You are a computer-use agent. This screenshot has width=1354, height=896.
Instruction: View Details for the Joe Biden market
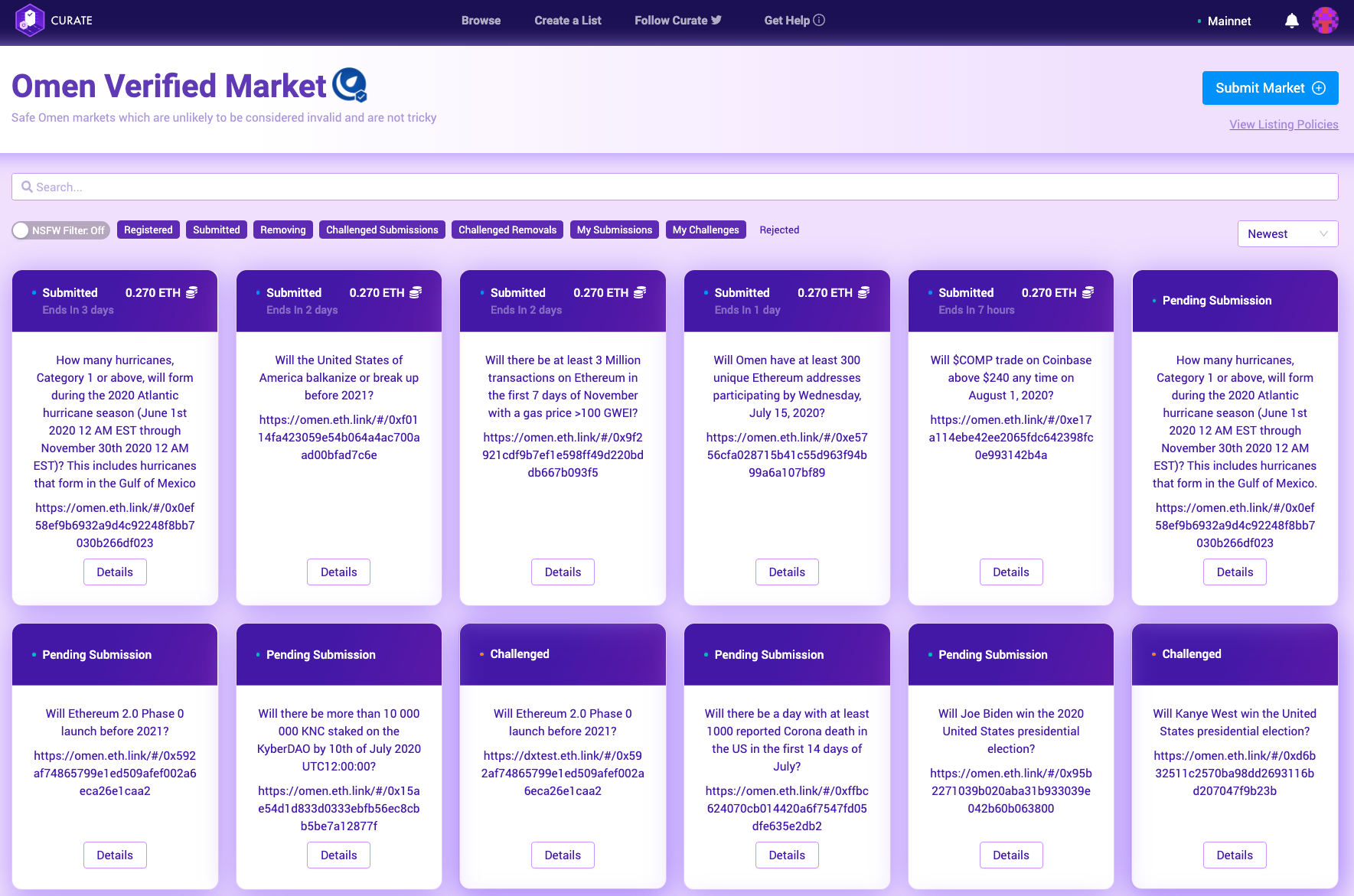coord(1011,855)
